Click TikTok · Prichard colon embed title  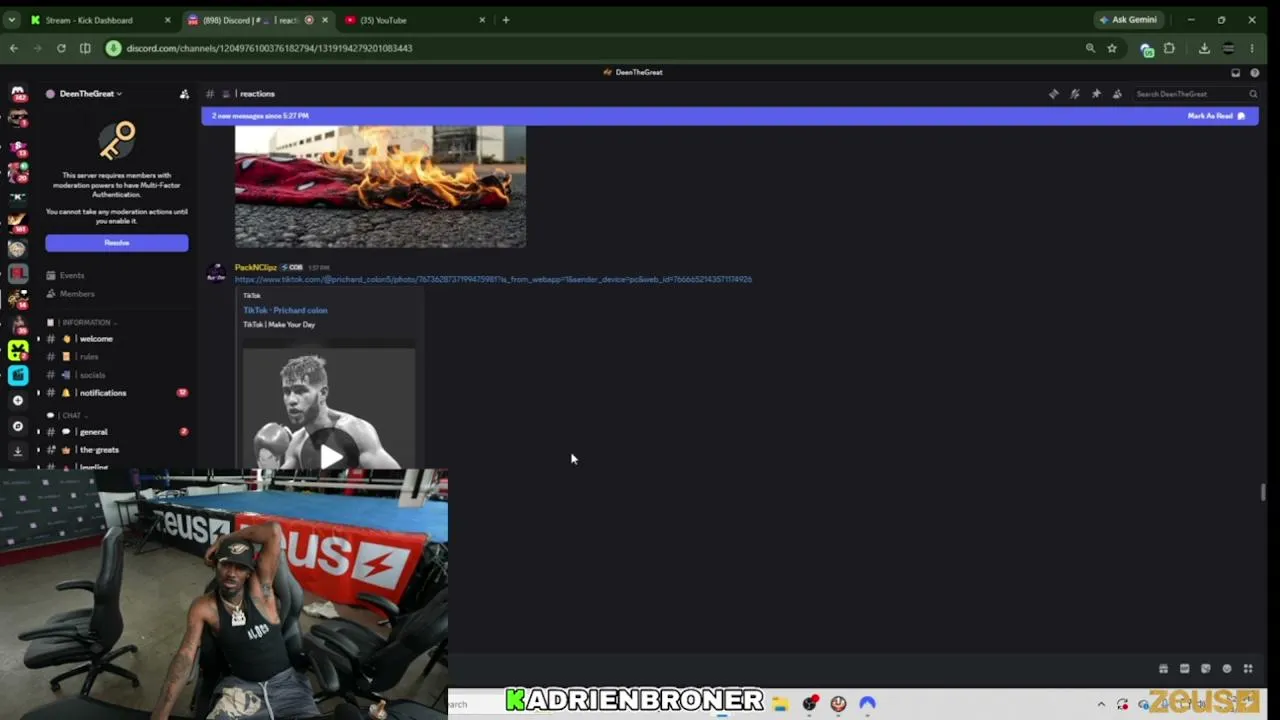click(x=285, y=310)
